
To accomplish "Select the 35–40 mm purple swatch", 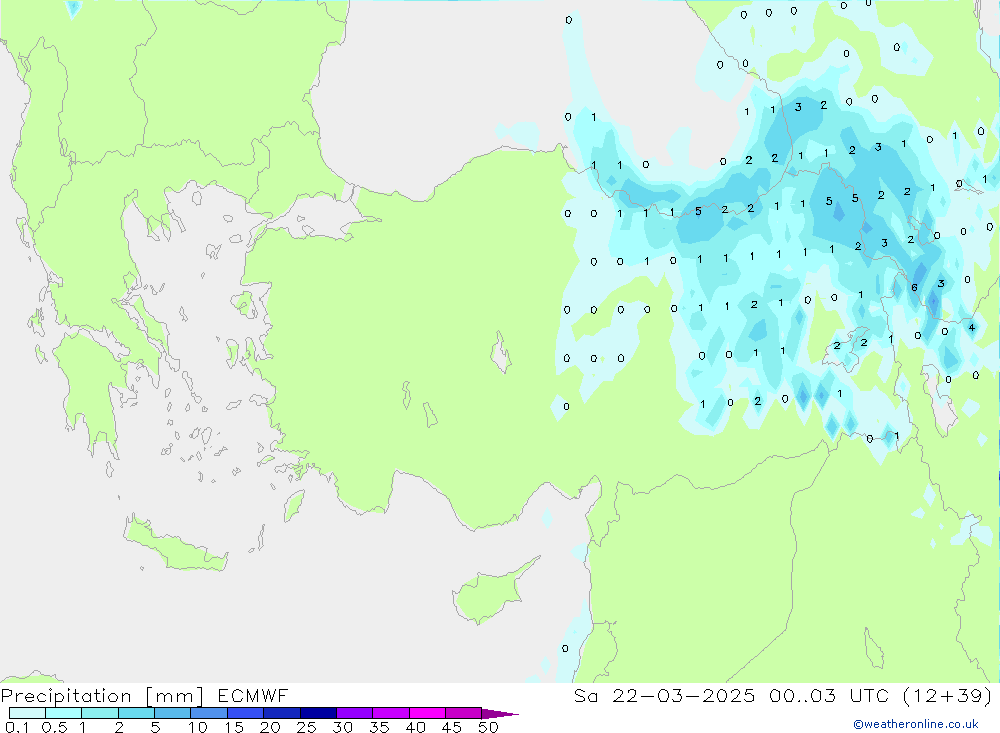I will [391, 713].
